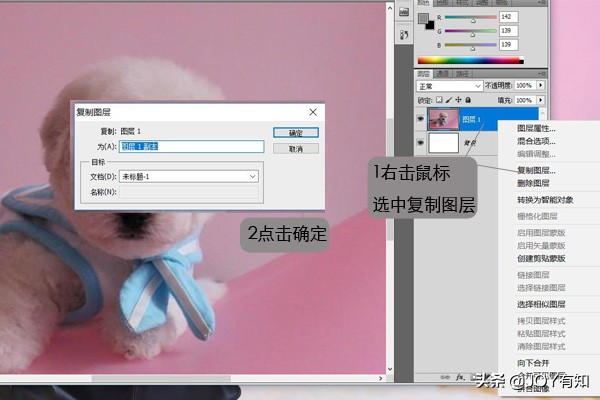
Task: Choose 选择链接图层 from context menu
Action: (x=541, y=288)
